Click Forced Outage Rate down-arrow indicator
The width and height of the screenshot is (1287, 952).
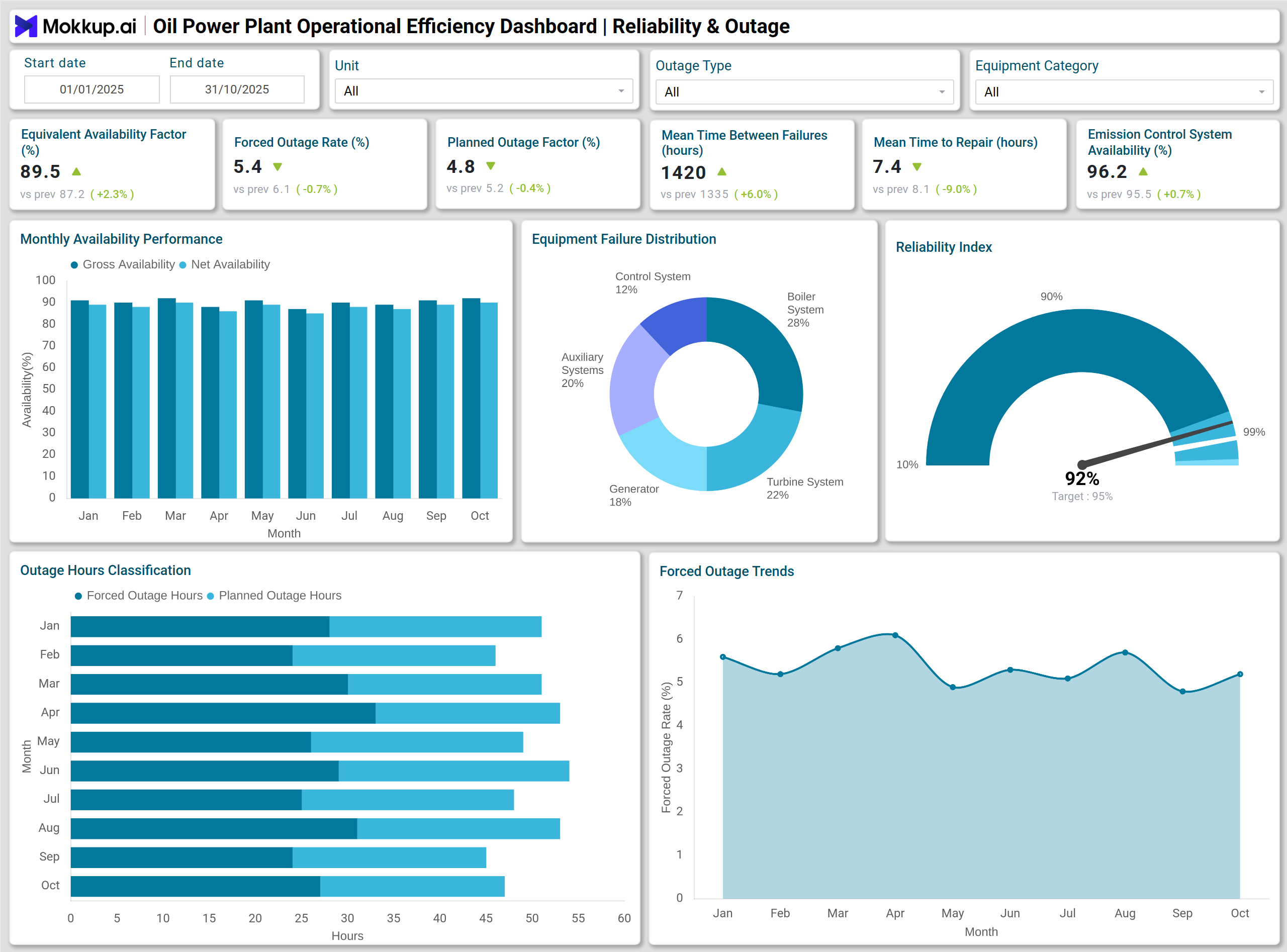pyautogui.click(x=278, y=167)
